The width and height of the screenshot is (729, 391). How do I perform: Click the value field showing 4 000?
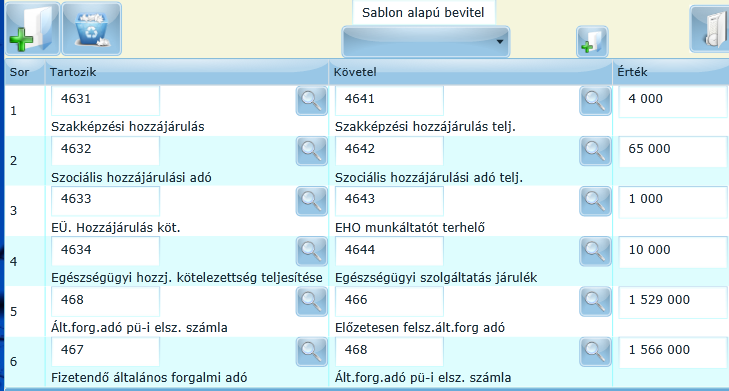(674, 101)
